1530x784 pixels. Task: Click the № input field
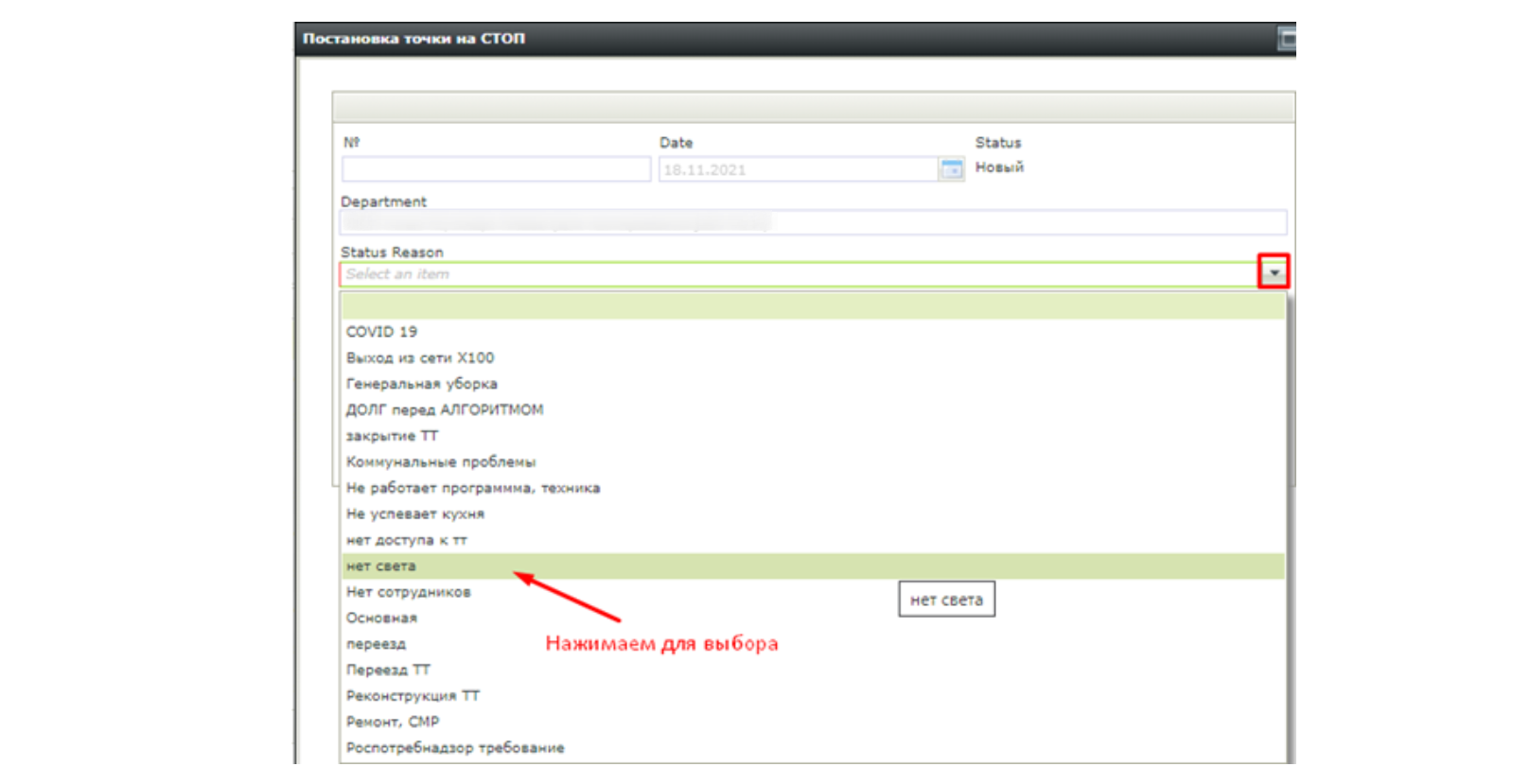tap(496, 169)
